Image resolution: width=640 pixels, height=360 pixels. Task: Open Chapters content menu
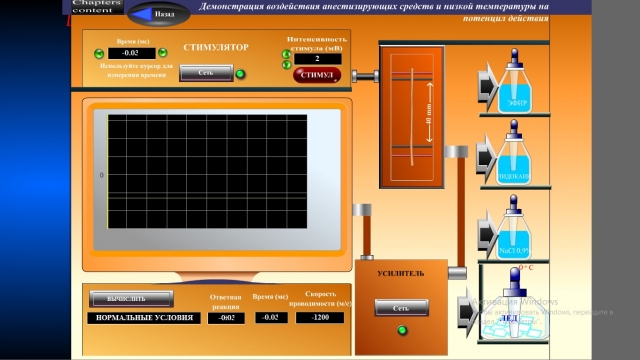pos(93,7)
